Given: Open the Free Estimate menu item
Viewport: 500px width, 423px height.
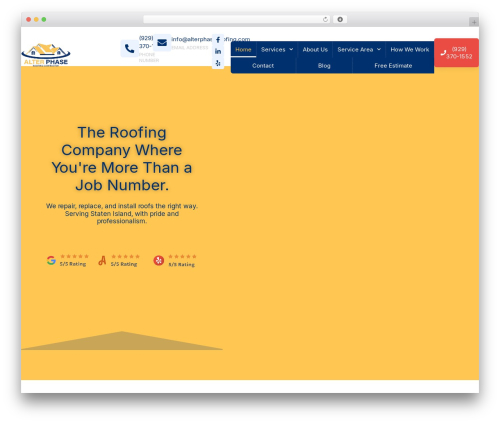Looking at the screenshot, I should click(x=393, y=66).
